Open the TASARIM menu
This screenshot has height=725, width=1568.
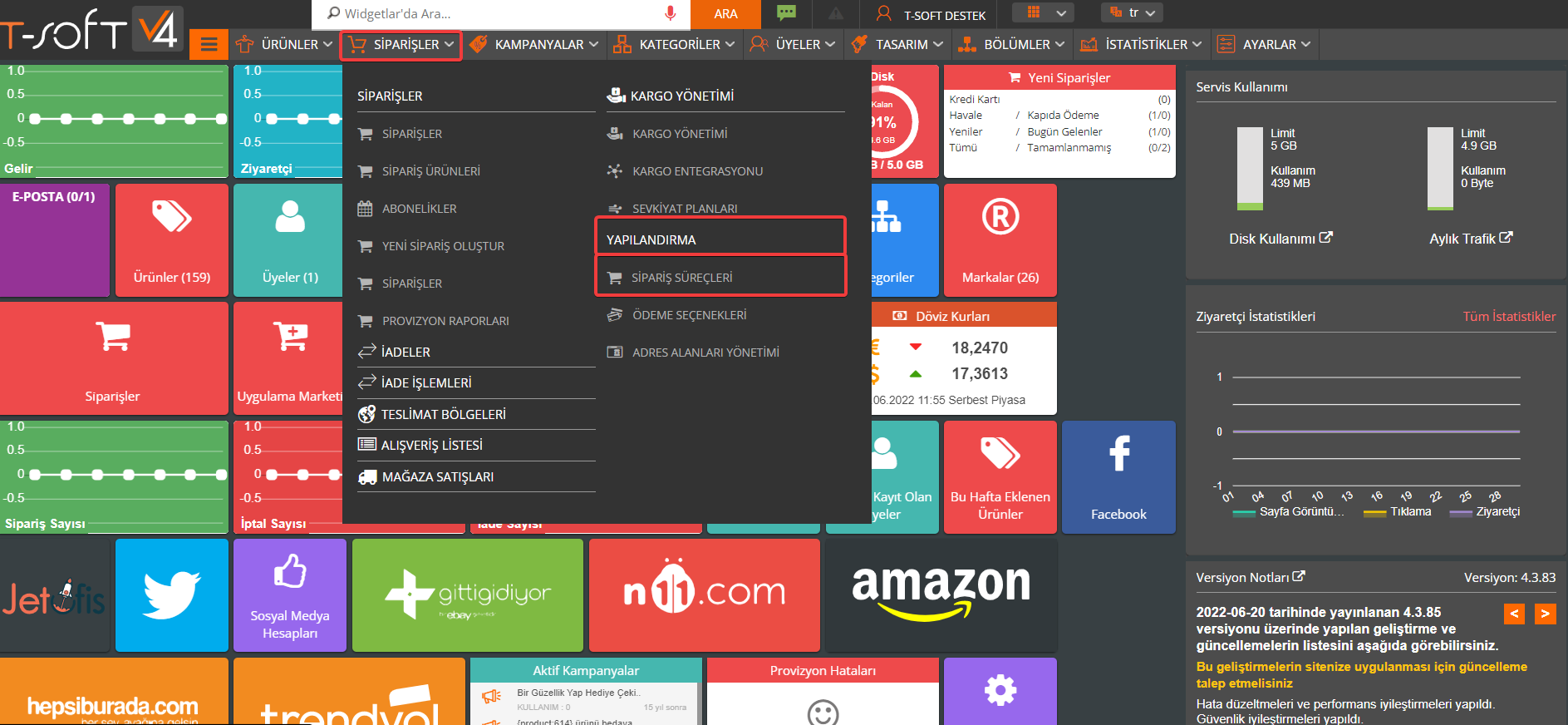(x=897, y=44)
